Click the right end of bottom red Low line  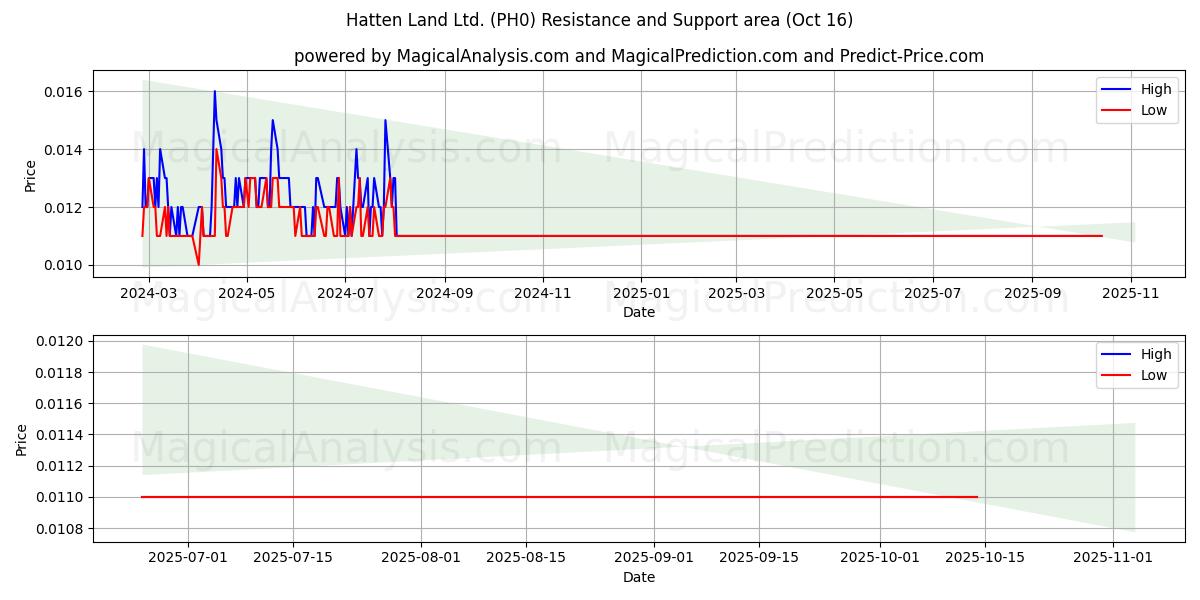[977, 497]
